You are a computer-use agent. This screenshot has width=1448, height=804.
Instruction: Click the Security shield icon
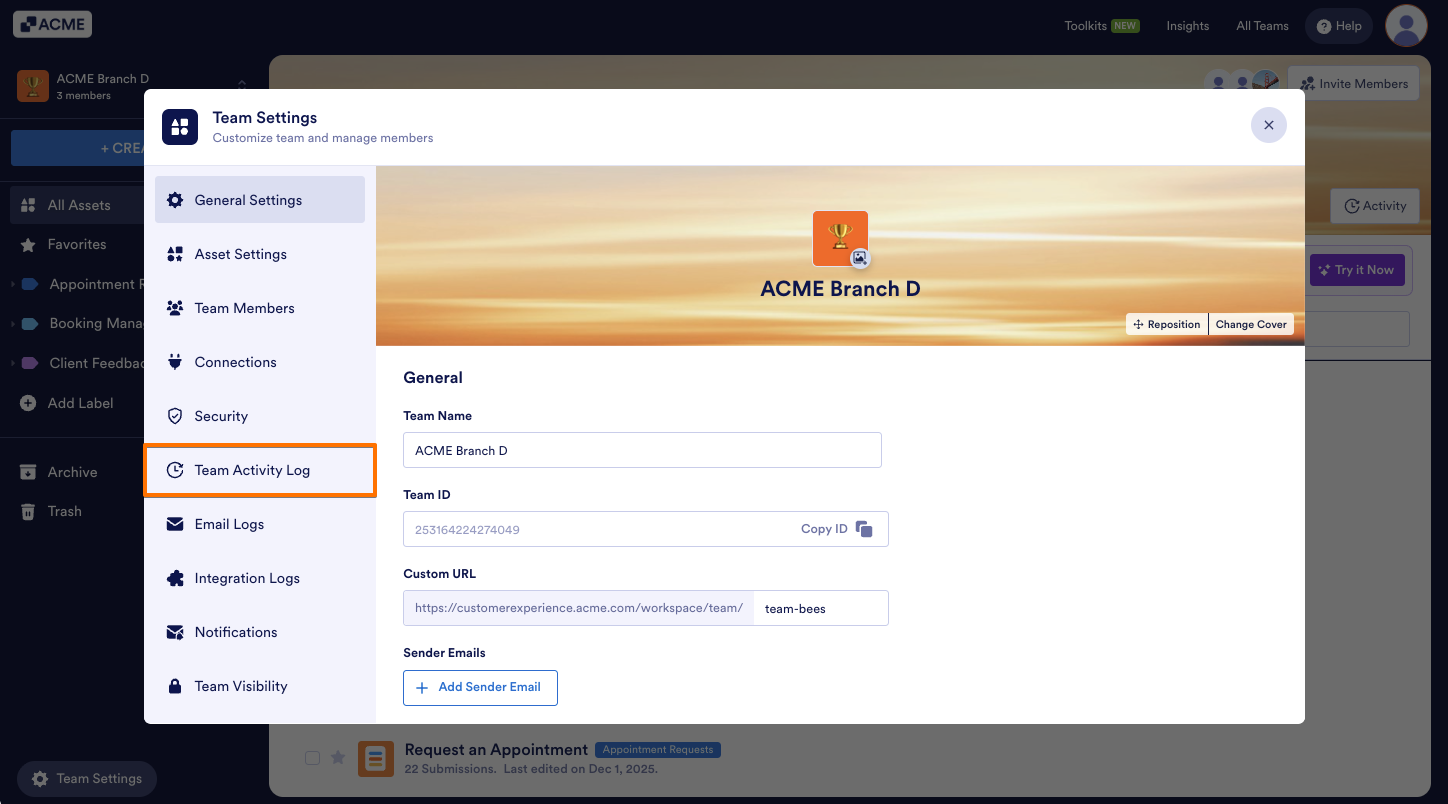[x=175, y=416]
